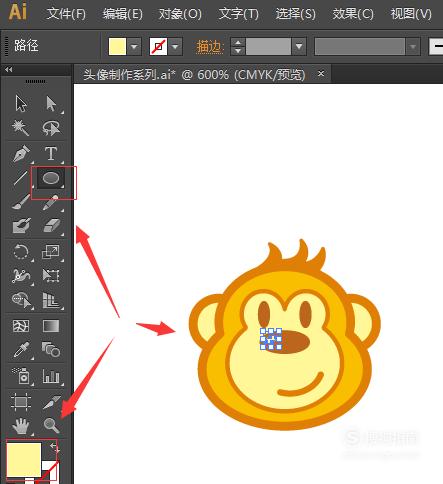443x484 pixels.
Task: Select the Hand tool
Action: point(21,426)
